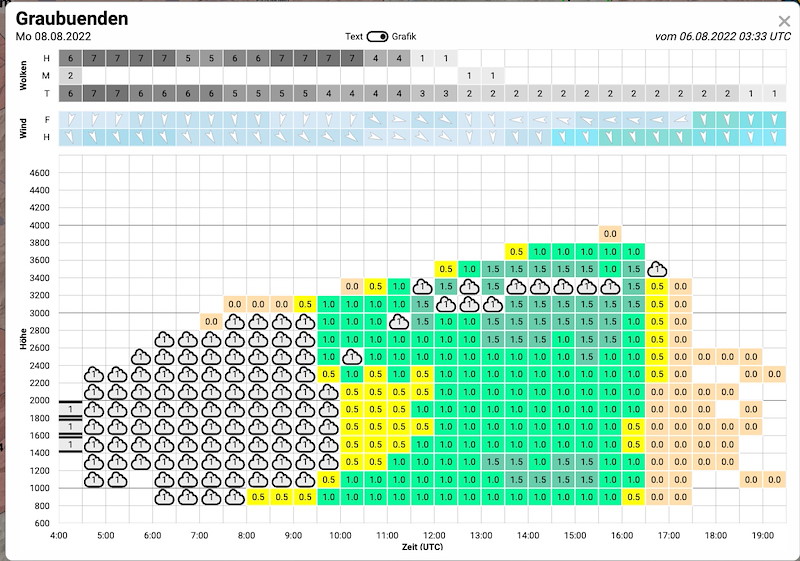
Task: Select the '2' cell in the M cloud row
Action: click(x=70, y=76)
